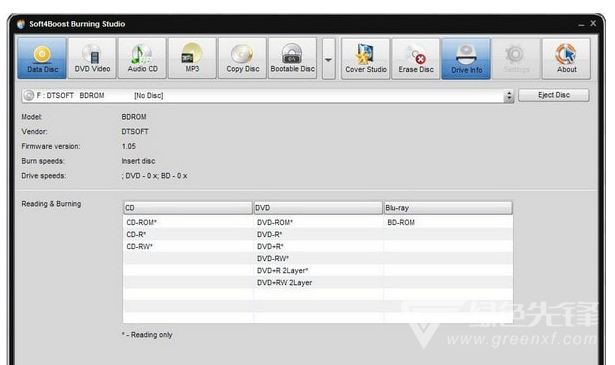Open drive selector spinner arrows
Screen dimensions: 615x365
point(509,96)
